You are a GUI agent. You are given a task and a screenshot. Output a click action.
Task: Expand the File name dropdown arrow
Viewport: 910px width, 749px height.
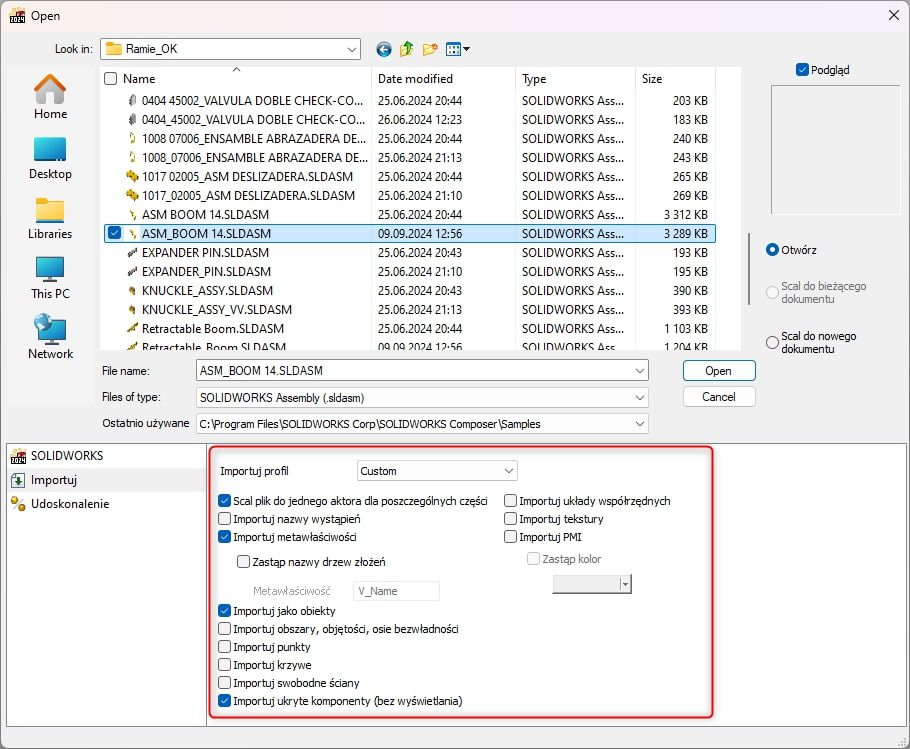coord(640,371)
